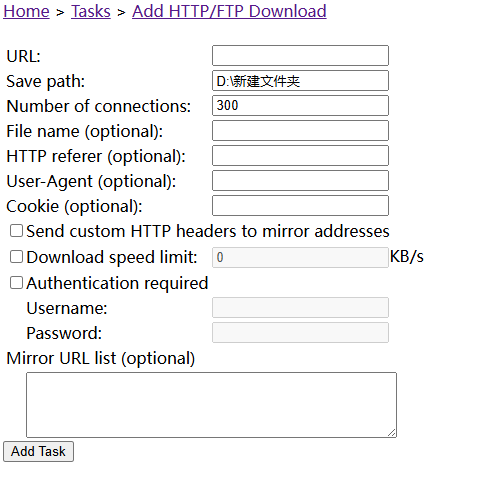490x483 pixels.
Task: Grab the textarea resize handle corner
Action: pyautogui.click(x=392, y=433)
